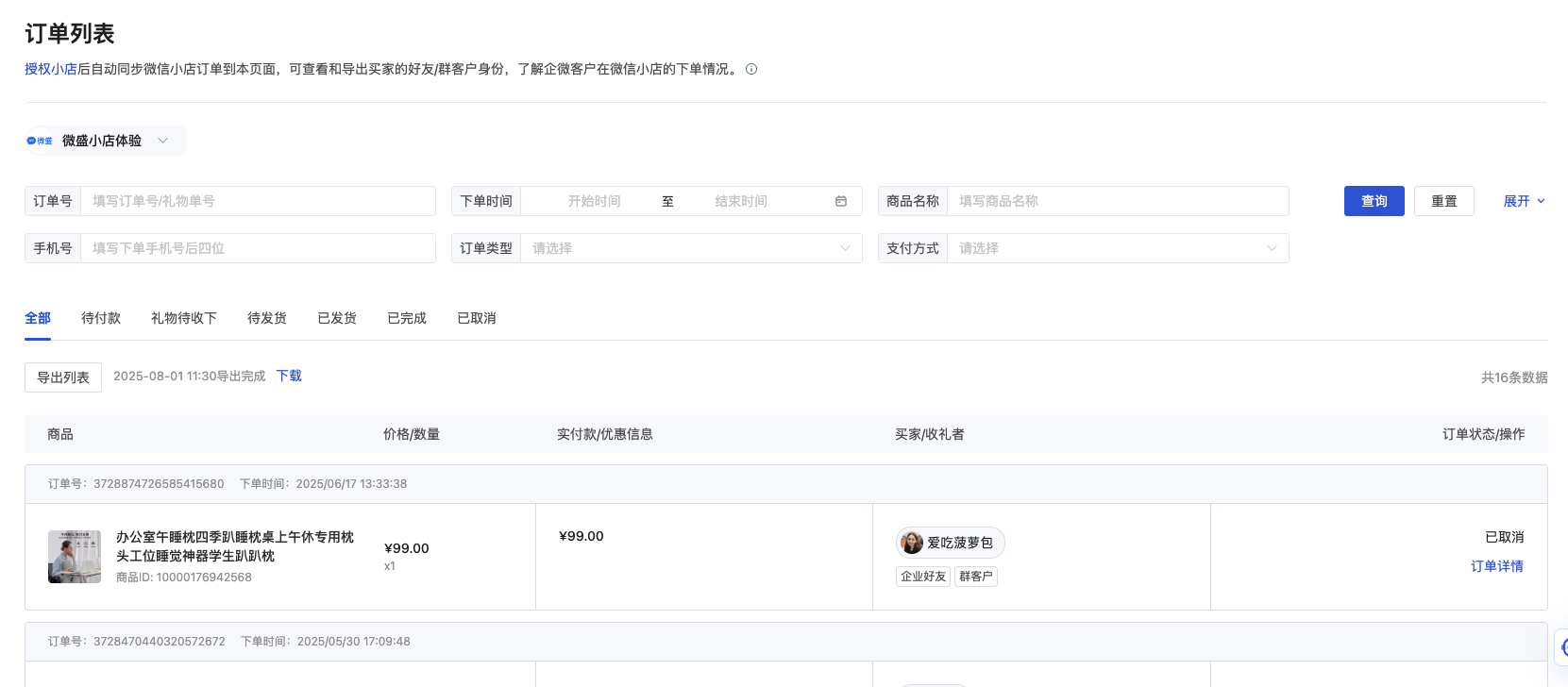Open the 微盛小店体验 shop selector dropdown
This screenshot has width=1568, height=687.
[x=106, y=141]
